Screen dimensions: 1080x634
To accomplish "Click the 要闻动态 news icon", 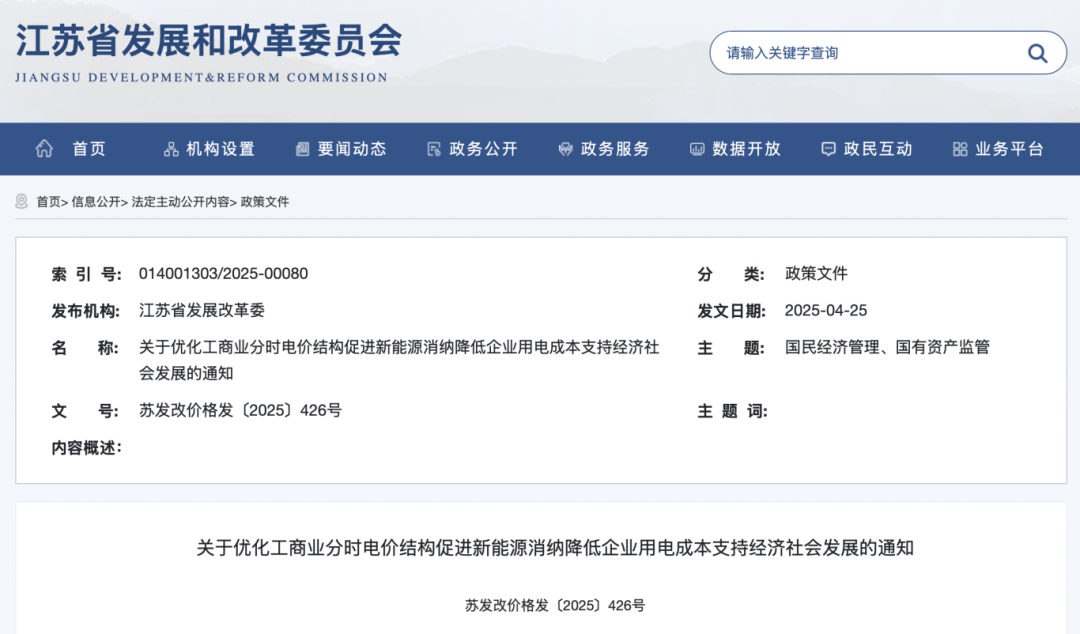I will [301, 148].
